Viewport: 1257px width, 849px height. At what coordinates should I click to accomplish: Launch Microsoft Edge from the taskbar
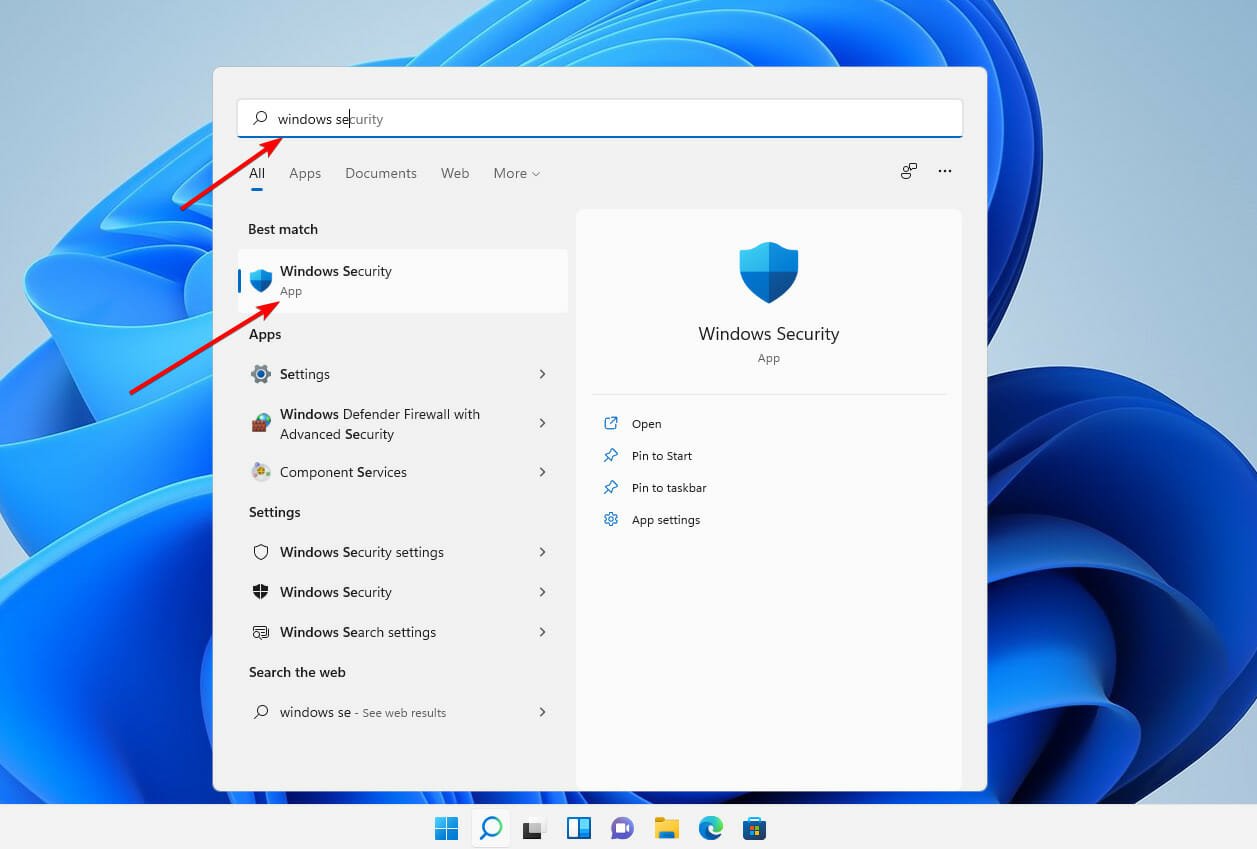tap(710, 828)
